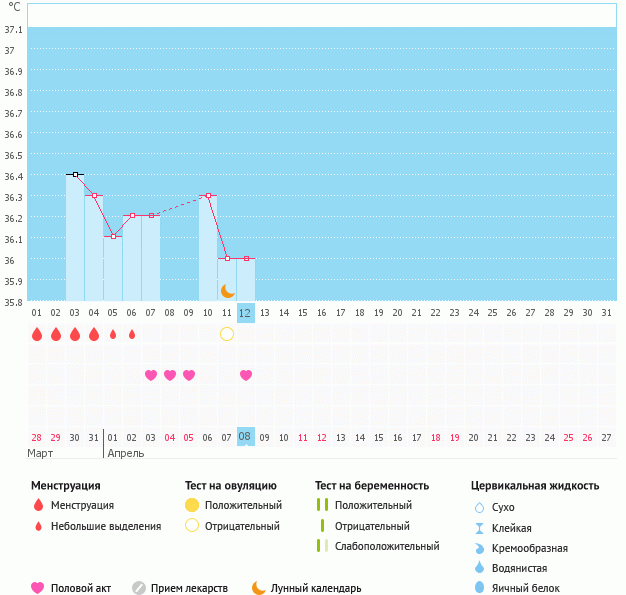
Task: Select the 36.1 temperature point on day 05
Action: tap(113, 237)
